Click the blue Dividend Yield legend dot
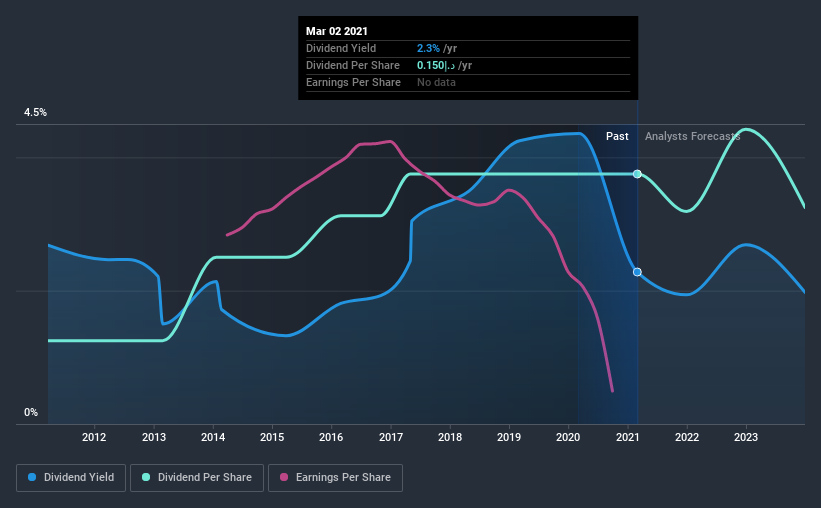Viewport: 821px width, 508px height. click(x=32, y=477)
